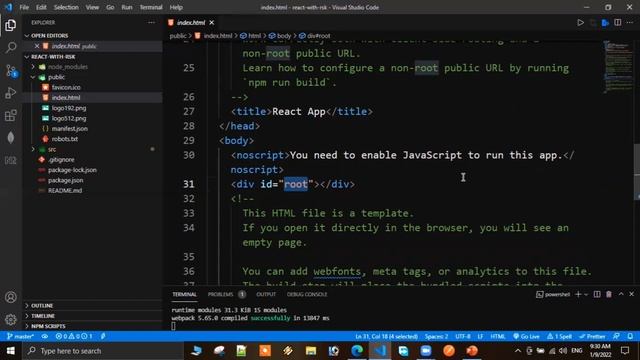This screenshot has height=360, width=640.
Task: Click the Windows Start button
Action: click(11, 351)
